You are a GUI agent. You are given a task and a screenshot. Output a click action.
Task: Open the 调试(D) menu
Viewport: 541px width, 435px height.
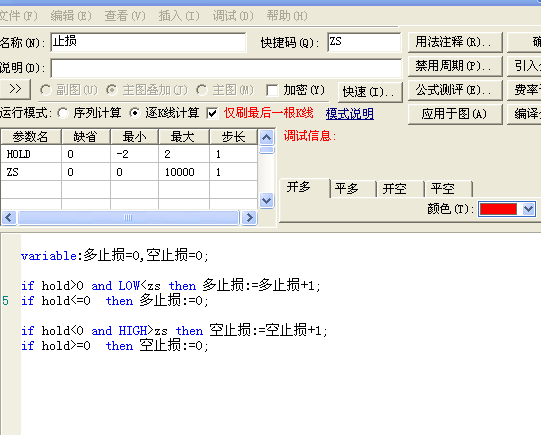(x=233, y=16)
